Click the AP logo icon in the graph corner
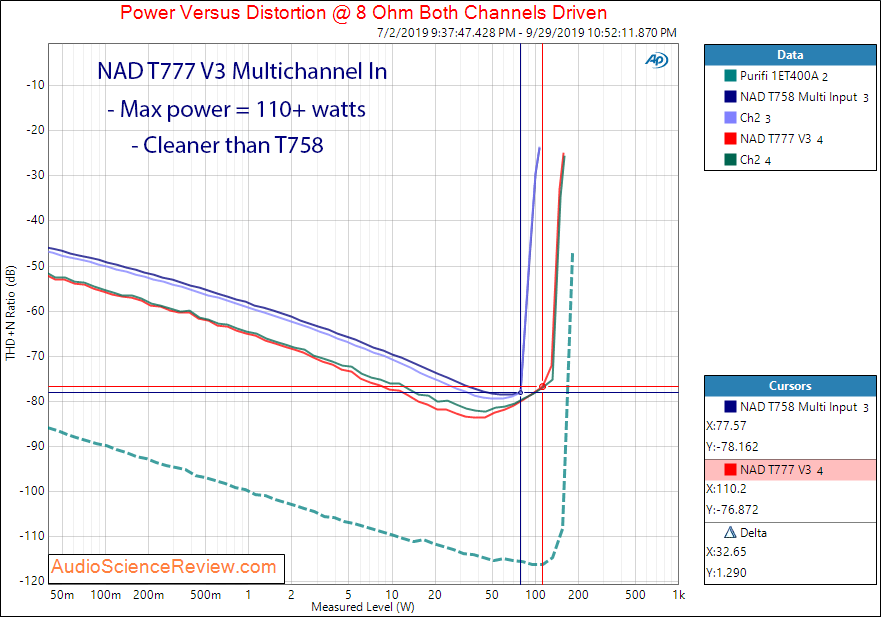This screenshot has height=617, width=881. (x=656, y=60)
